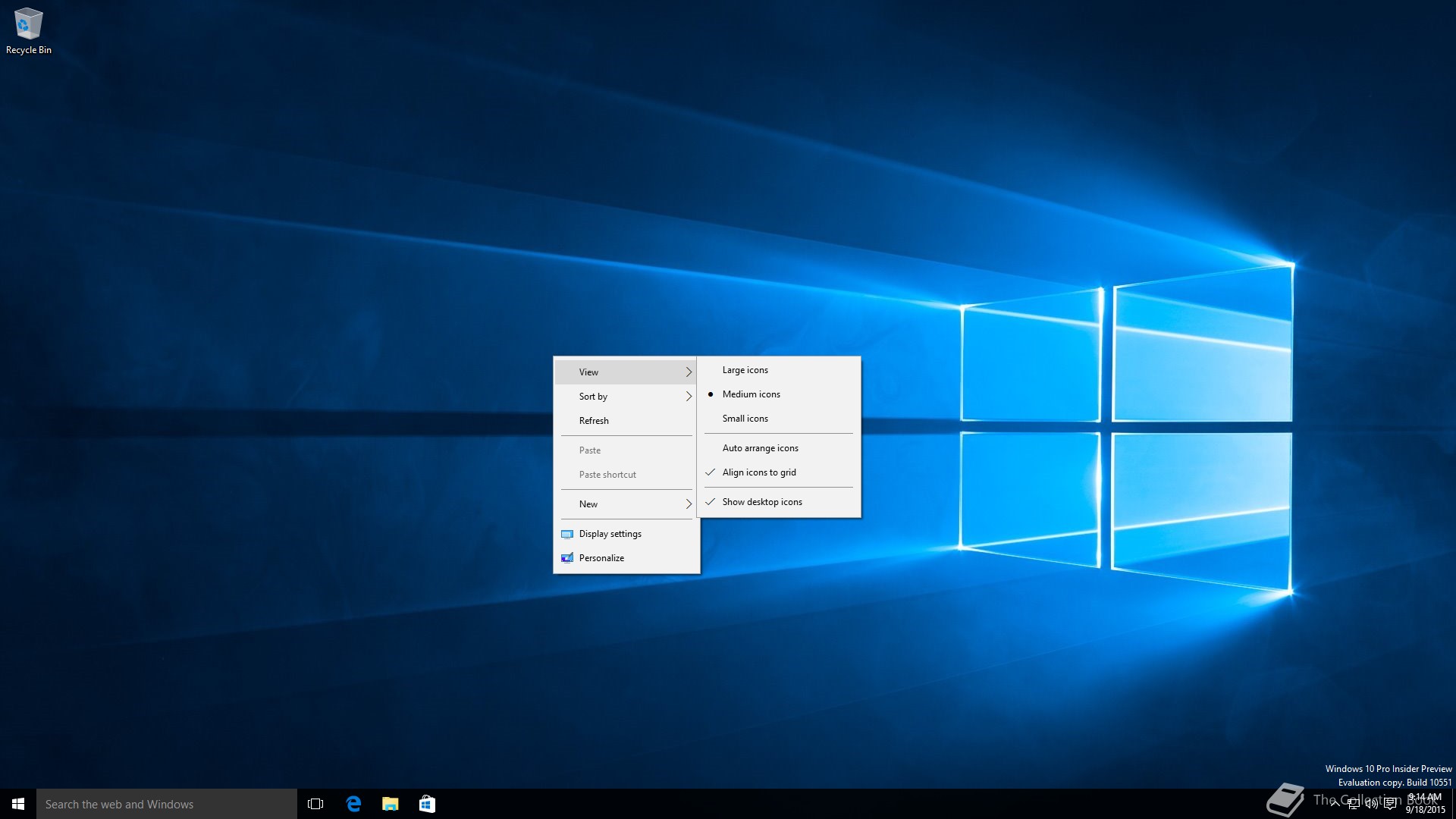The width and height of the screenshot is (1456, 819).
Task: Expand the arrow next to New
Action: coord(689,504)
